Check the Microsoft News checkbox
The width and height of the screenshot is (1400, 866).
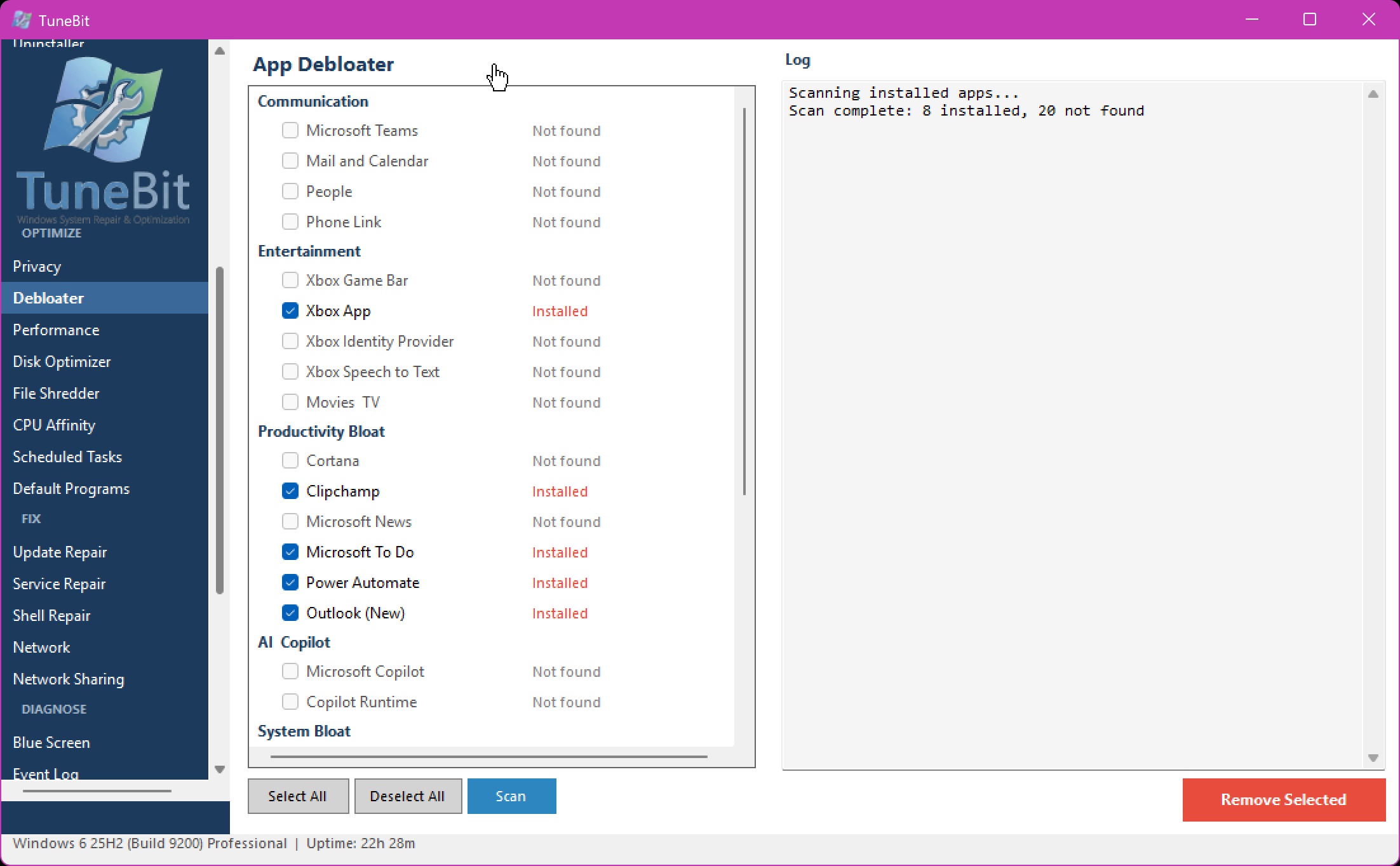(x=290, y=521)
